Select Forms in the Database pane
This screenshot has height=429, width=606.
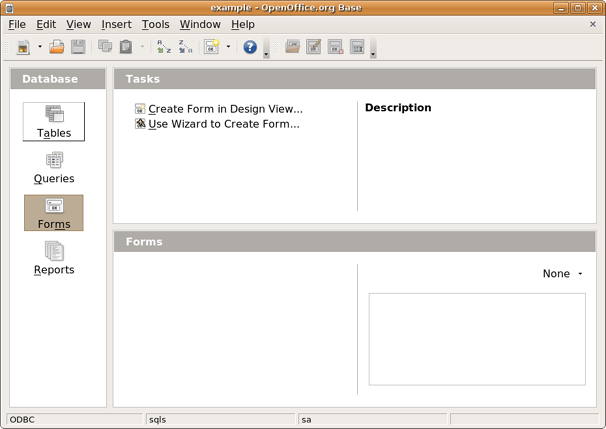(54, 213)
